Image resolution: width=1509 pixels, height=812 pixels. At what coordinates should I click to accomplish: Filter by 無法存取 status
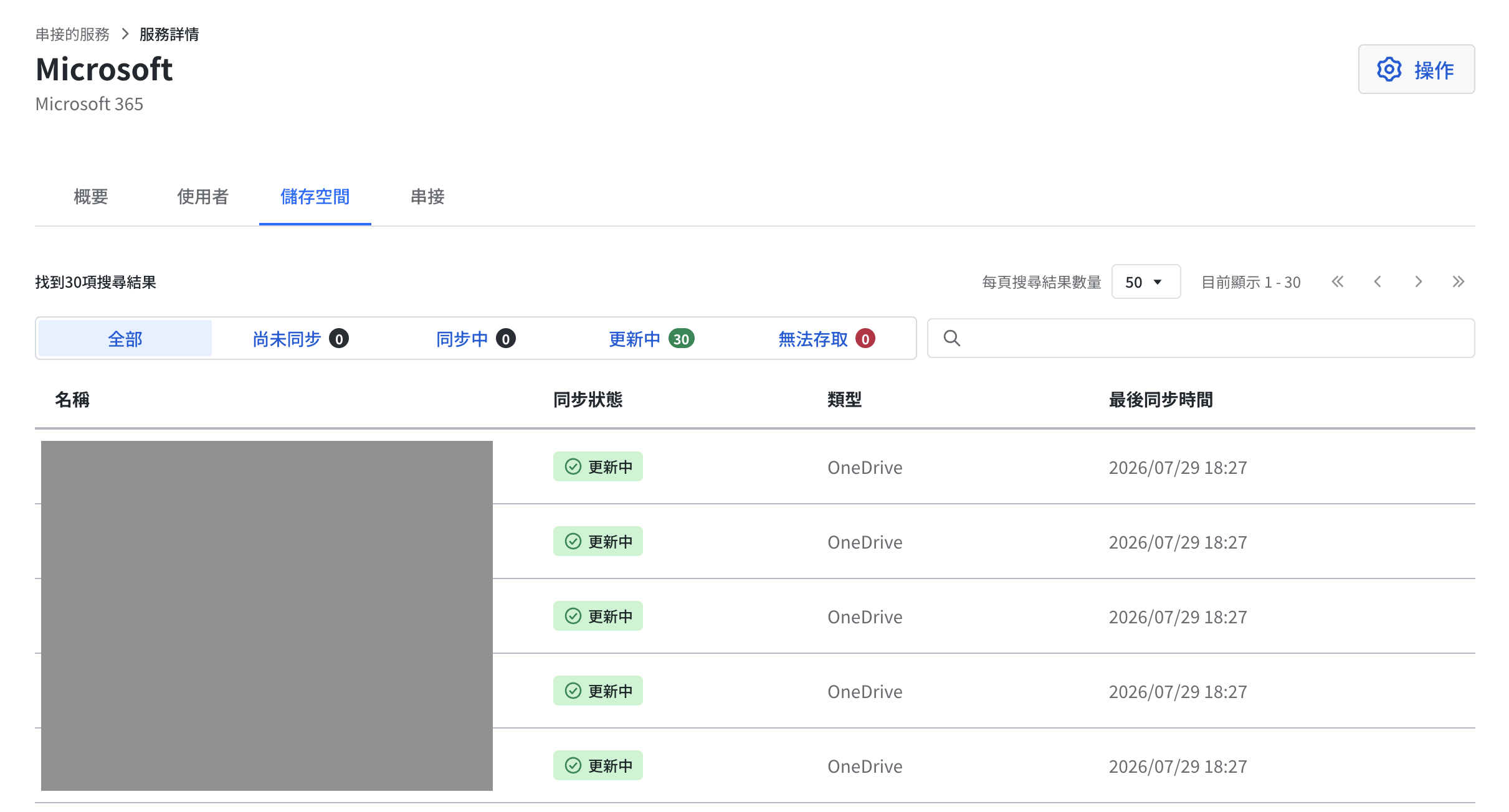826,339
